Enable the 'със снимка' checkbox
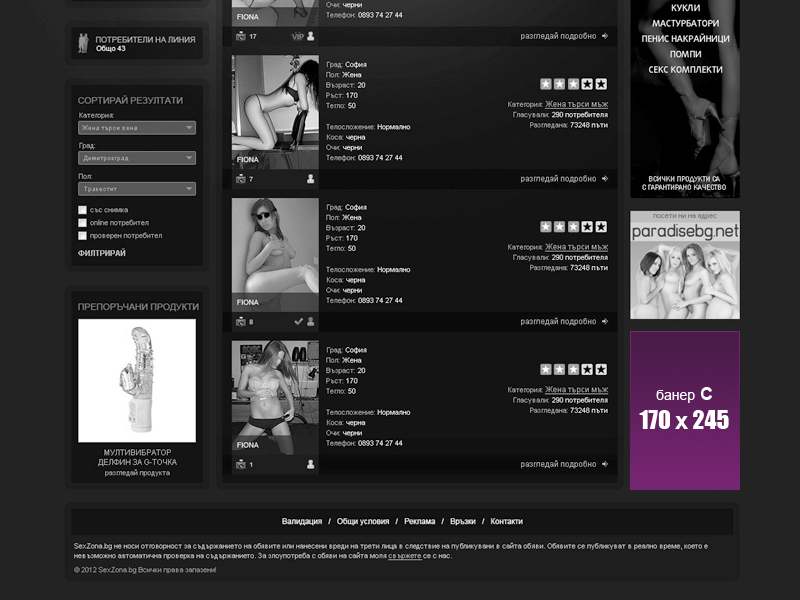The image size is (800, 600). pos(83,210)
